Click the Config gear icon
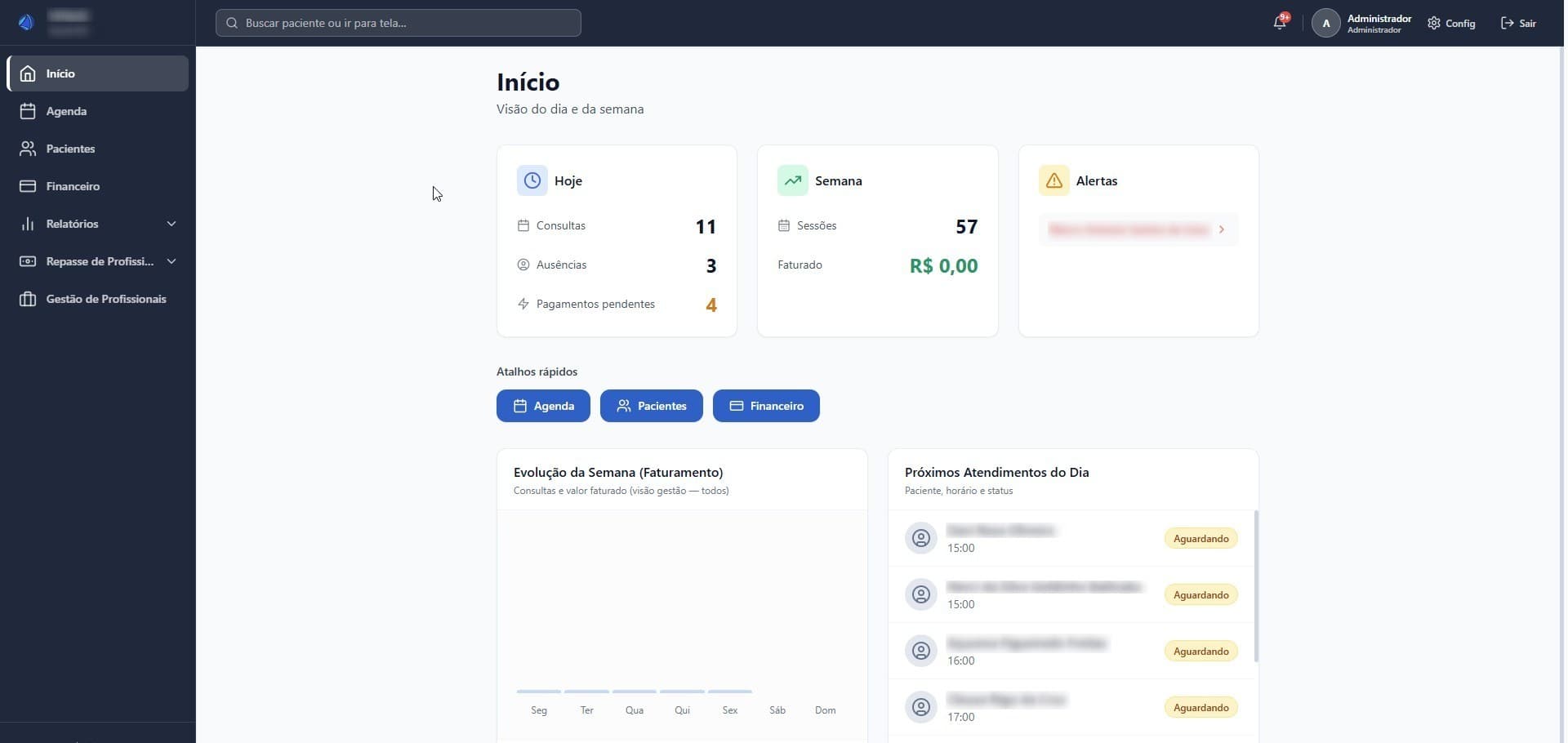The width and height of the screenshot is (1568, 743). pyautogui.click(x=1434, y=23)
